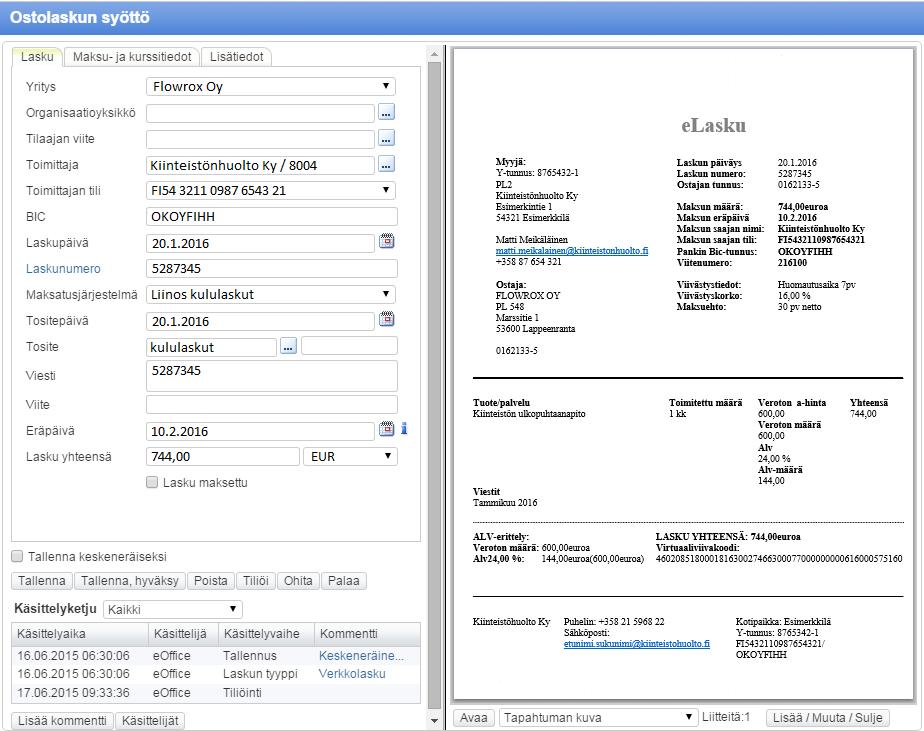
Task: Expand the Yritys dropdown showing Flowrox Oy
Action: (x=271, y=86)
